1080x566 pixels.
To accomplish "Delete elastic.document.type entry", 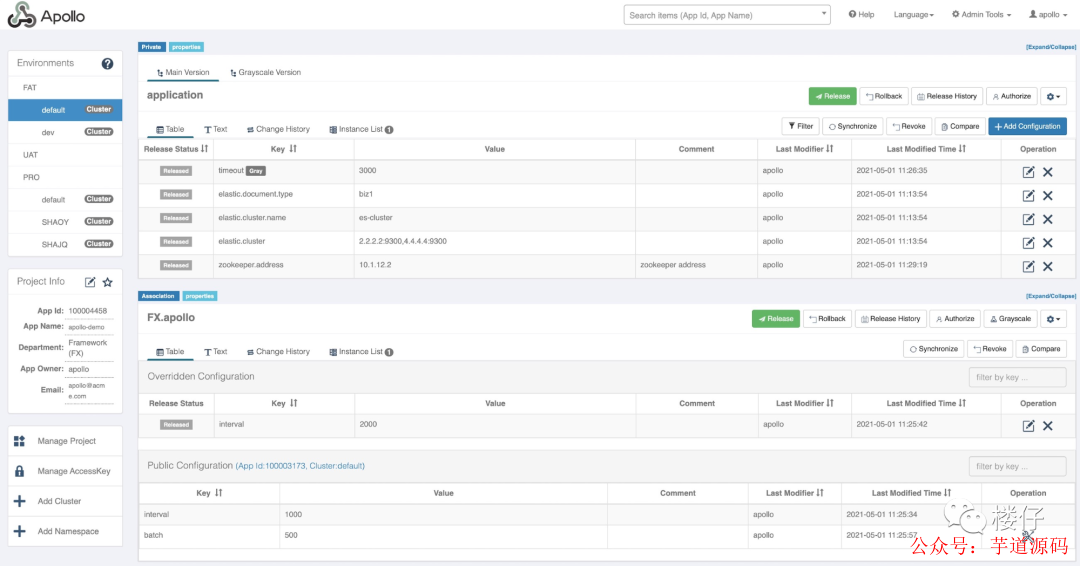I will pos(1048,196).
